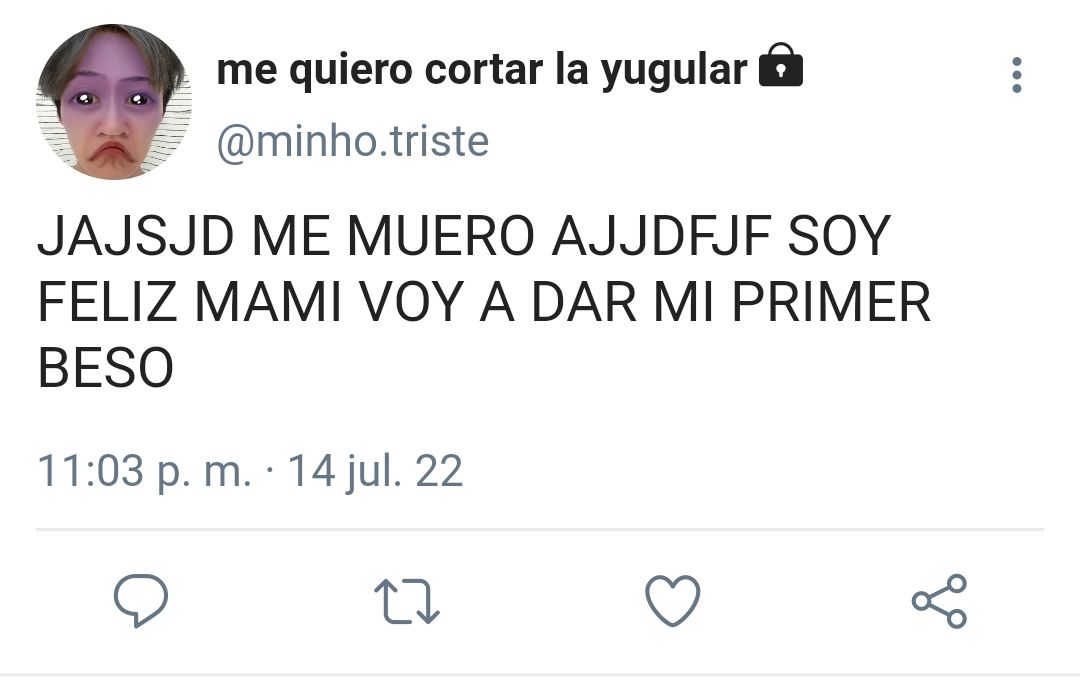1080x693 pixels.
Task: Click the '14 jul. 22' date
Action: pos(375,472)
